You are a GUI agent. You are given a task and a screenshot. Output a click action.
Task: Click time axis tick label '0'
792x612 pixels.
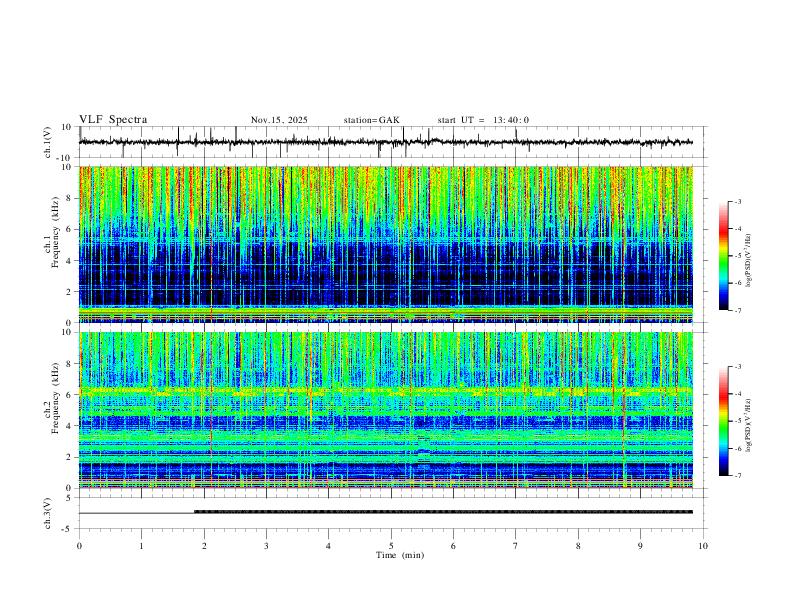point(79,546)
